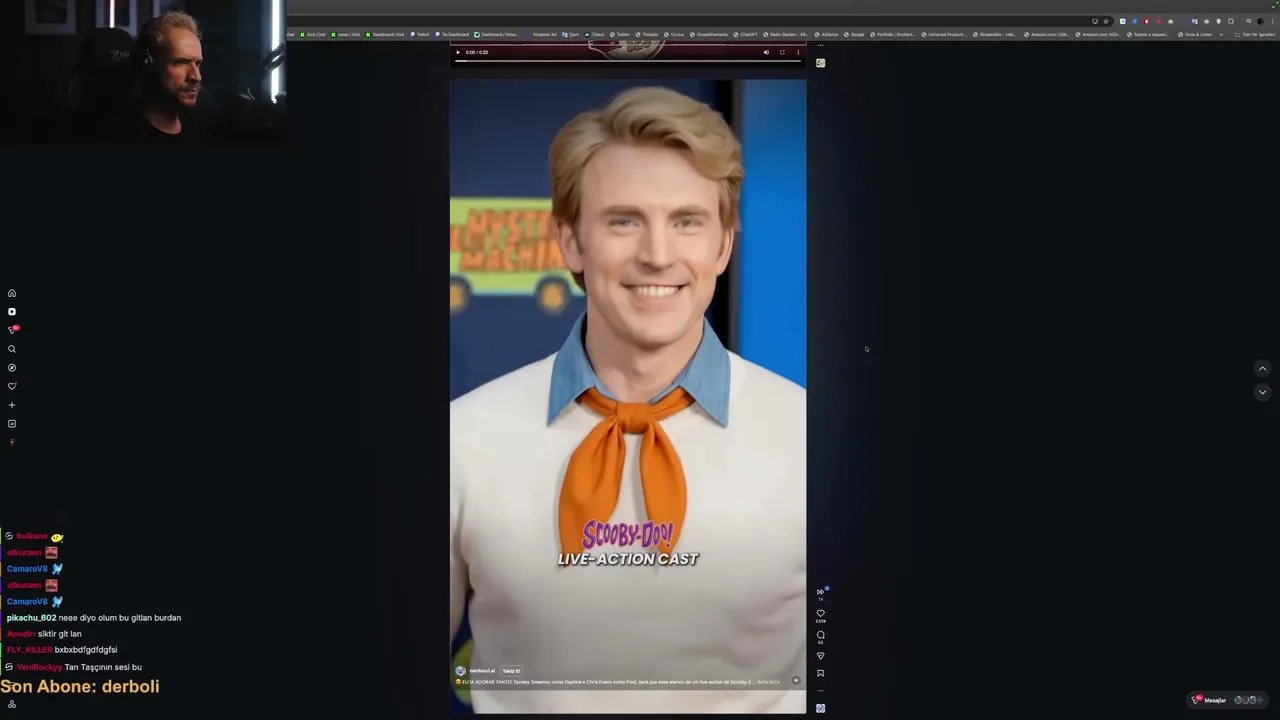The image size is (1280, 720).
Task: Seek on the top video progress bar
Action: click(x=628, y=61)
